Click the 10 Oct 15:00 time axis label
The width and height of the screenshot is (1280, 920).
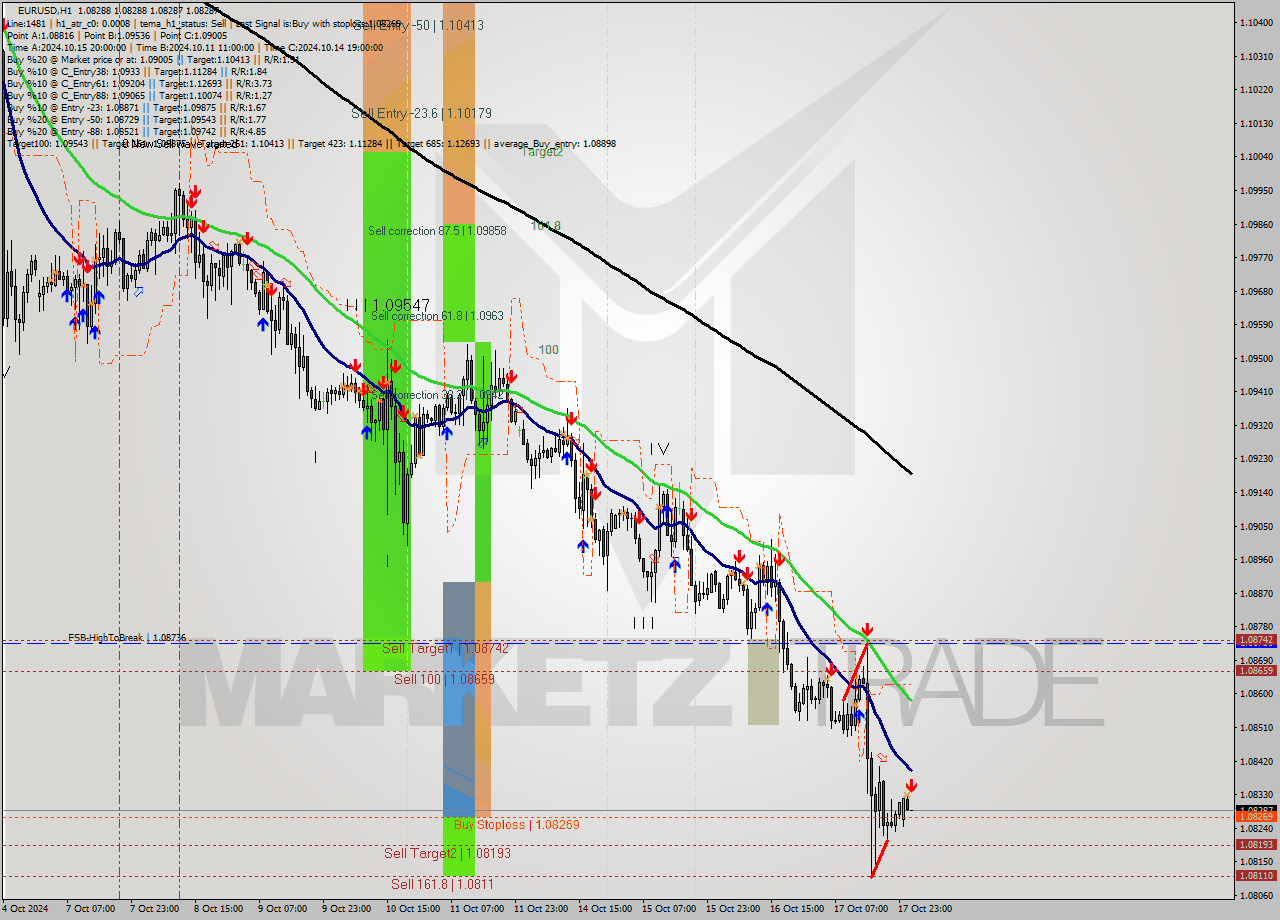413,909
